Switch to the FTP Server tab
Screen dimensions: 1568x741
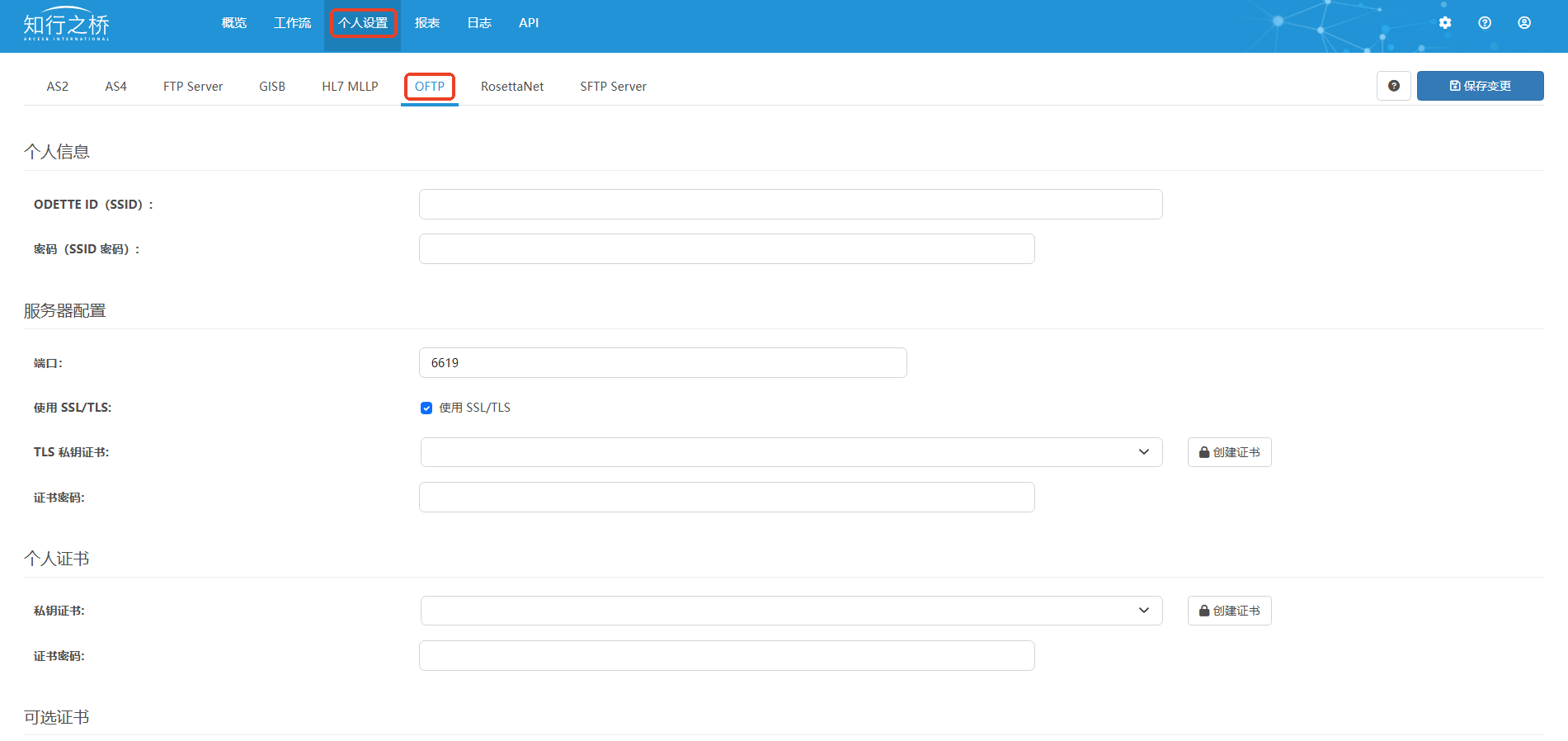tap(193, 87)
